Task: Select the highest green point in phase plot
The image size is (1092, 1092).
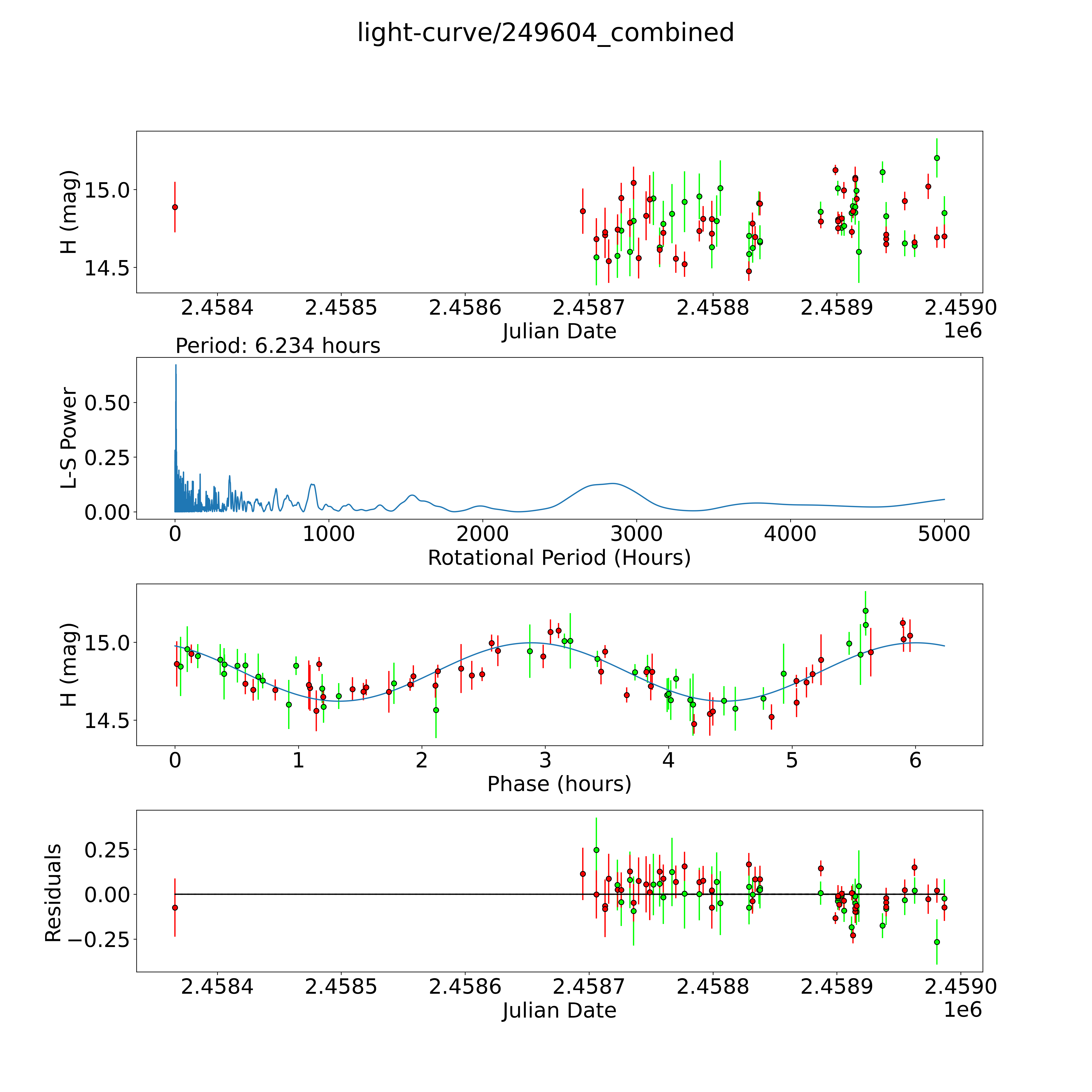Action: click(865, 611)
